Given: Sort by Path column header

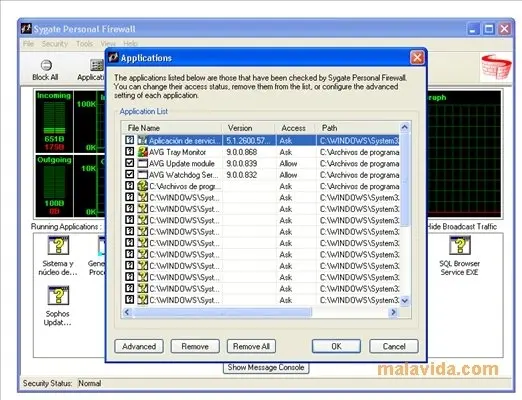Looking at the screenshot, I should (358, 128).
